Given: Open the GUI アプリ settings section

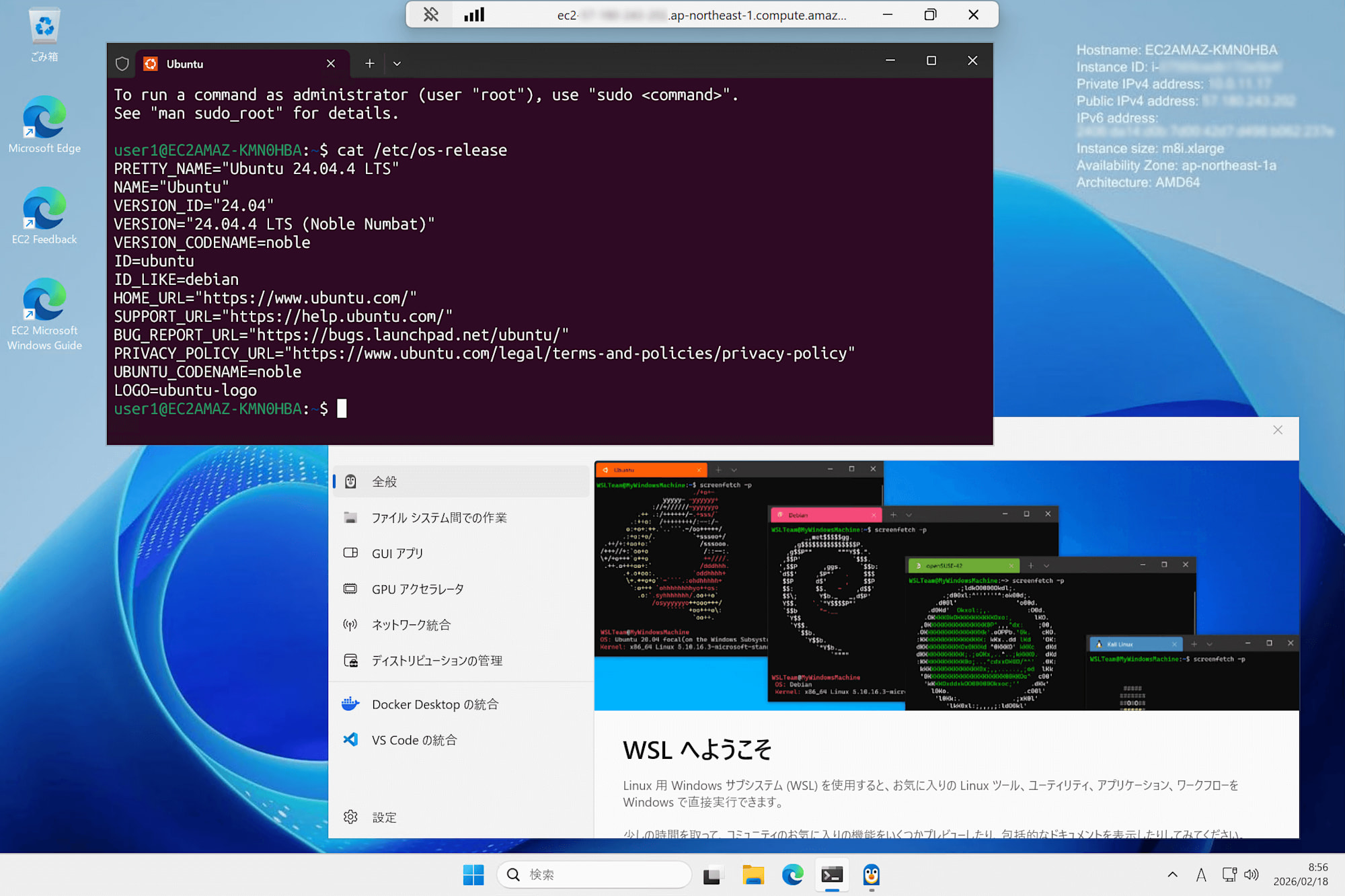Looking at the screenshot, I should (x=397, y=553).
